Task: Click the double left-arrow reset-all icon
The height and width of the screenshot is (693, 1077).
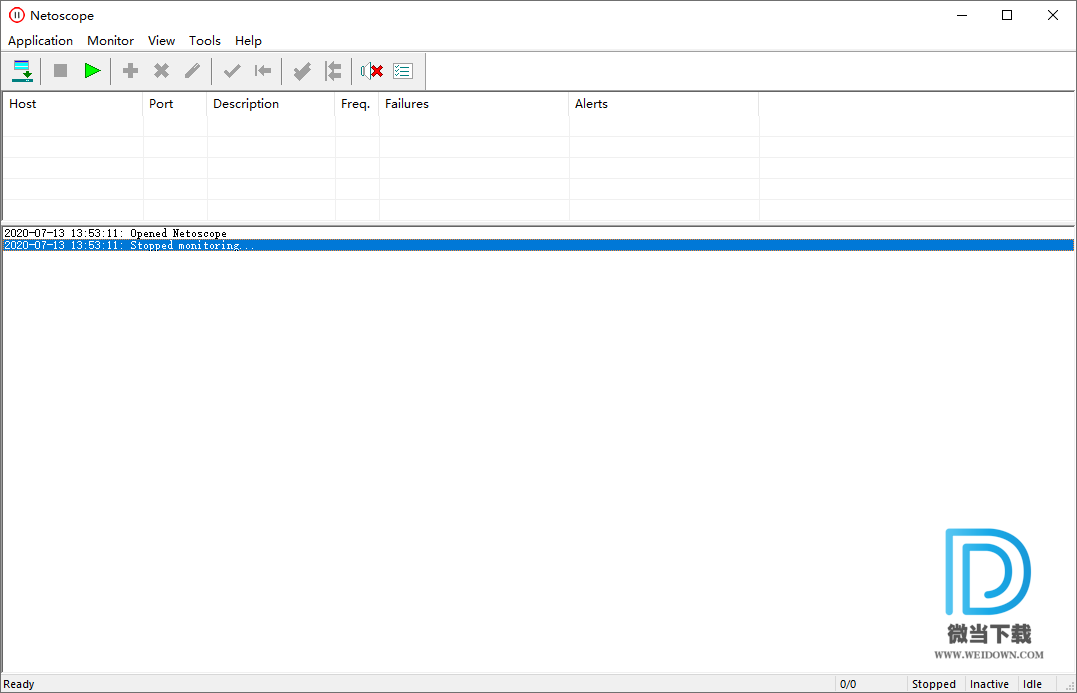Action: [333, 71]
